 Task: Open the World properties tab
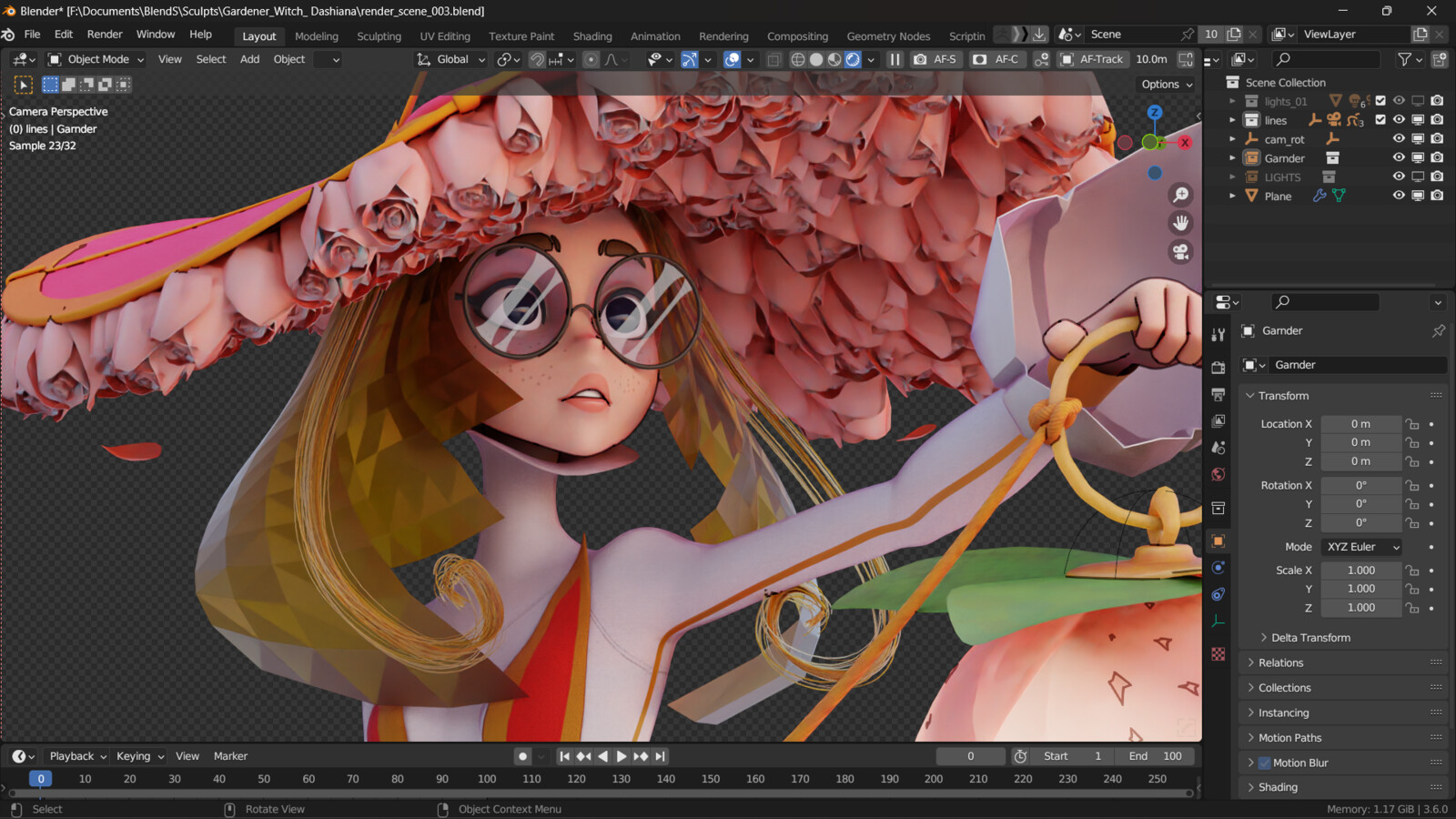[1218, 474]
